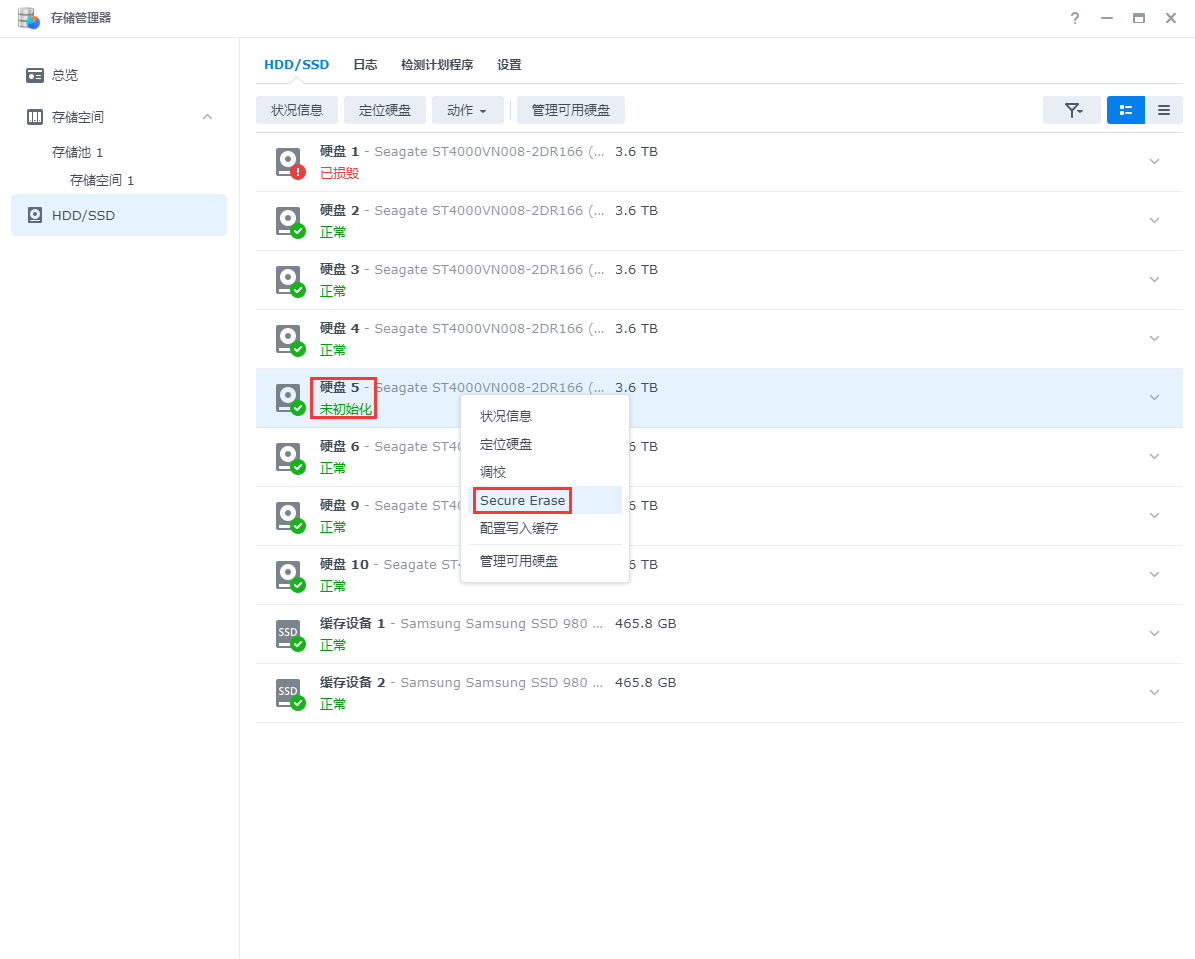Switch to the 日志 tab
1195x959 pixels.
(x=365, y=64)
